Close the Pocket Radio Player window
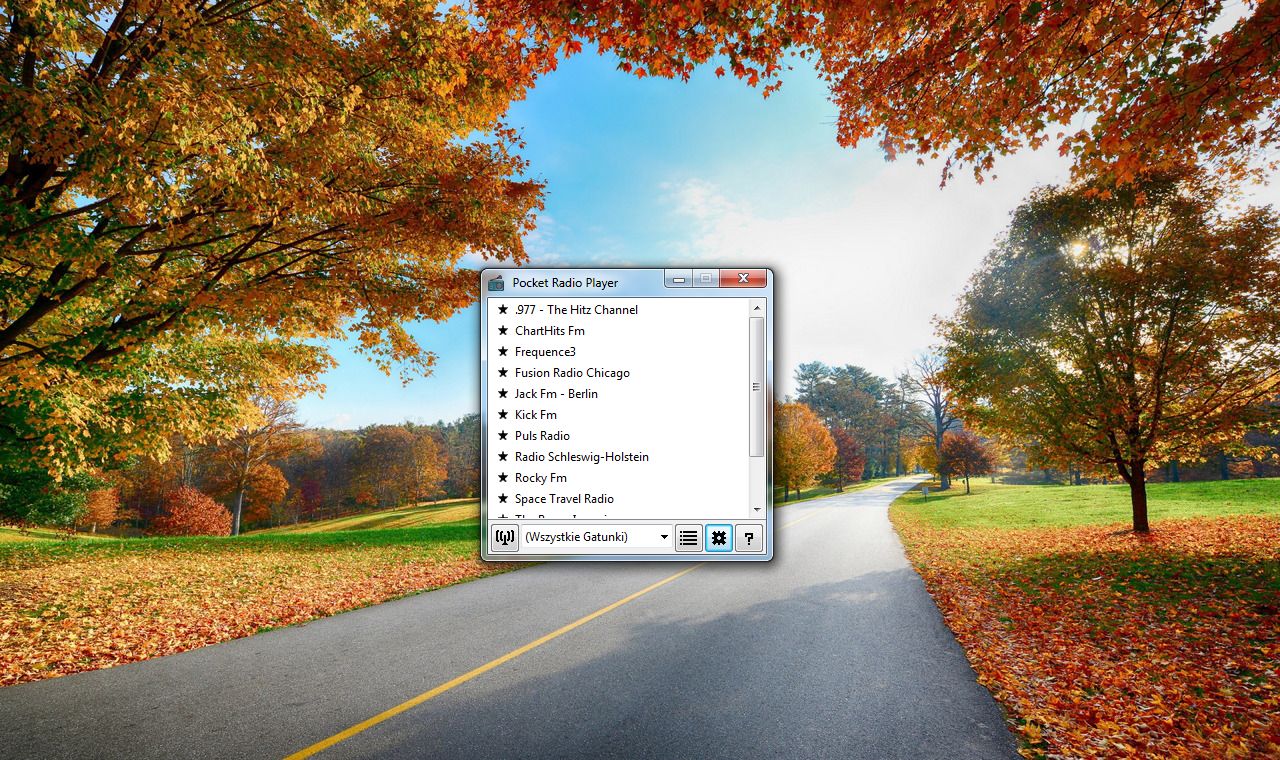Screen dimensions: 1280x760 [743, 279]
